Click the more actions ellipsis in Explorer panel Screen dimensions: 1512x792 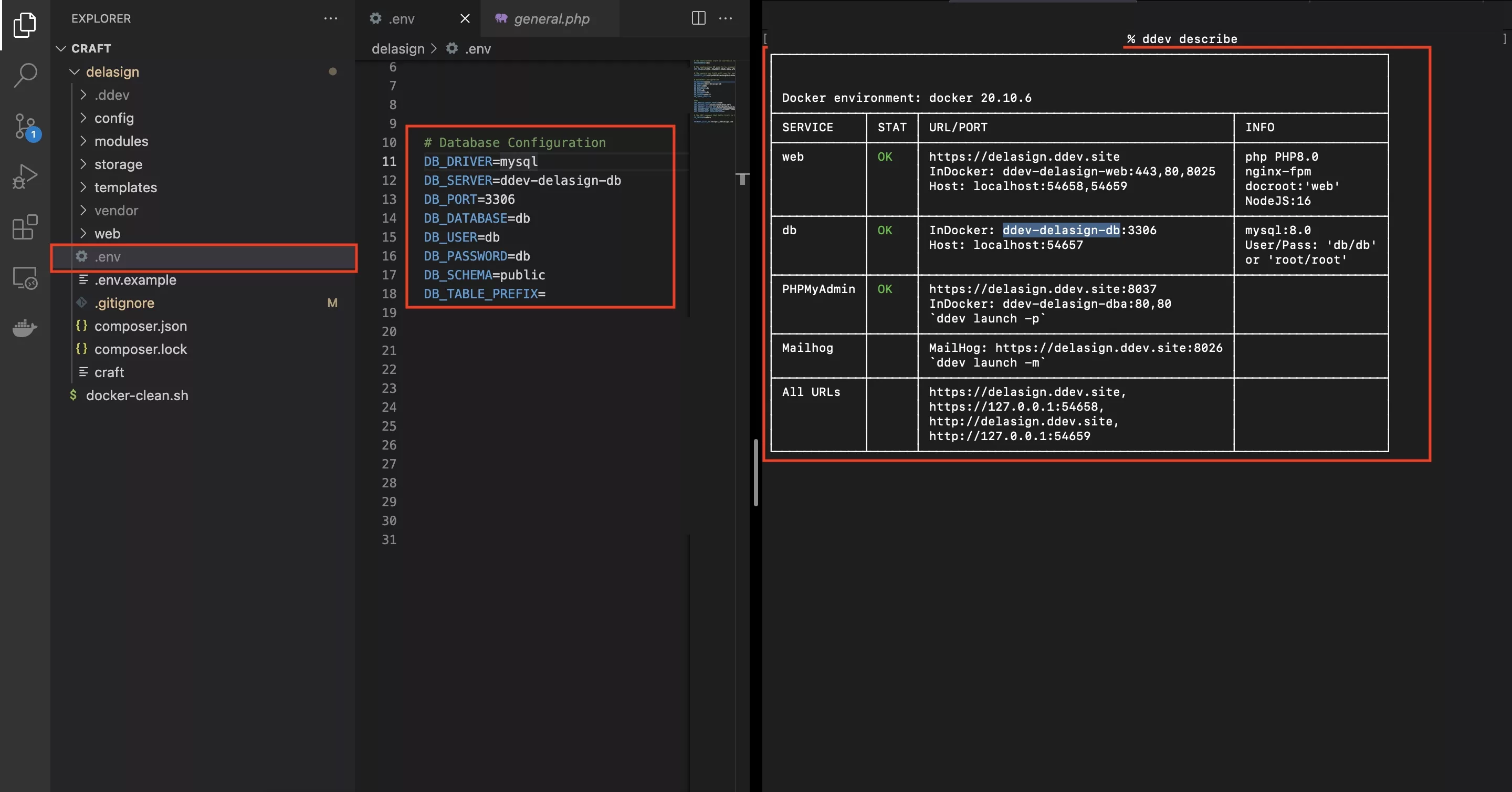pyautogui.click(x=330, y=17)
